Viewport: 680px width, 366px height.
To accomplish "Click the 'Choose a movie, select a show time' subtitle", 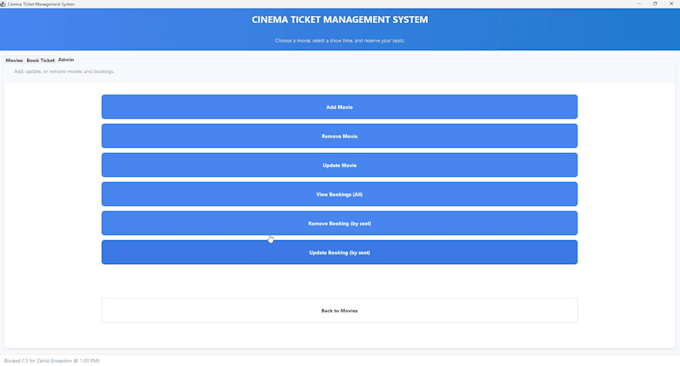I will (x=340, y=40).
